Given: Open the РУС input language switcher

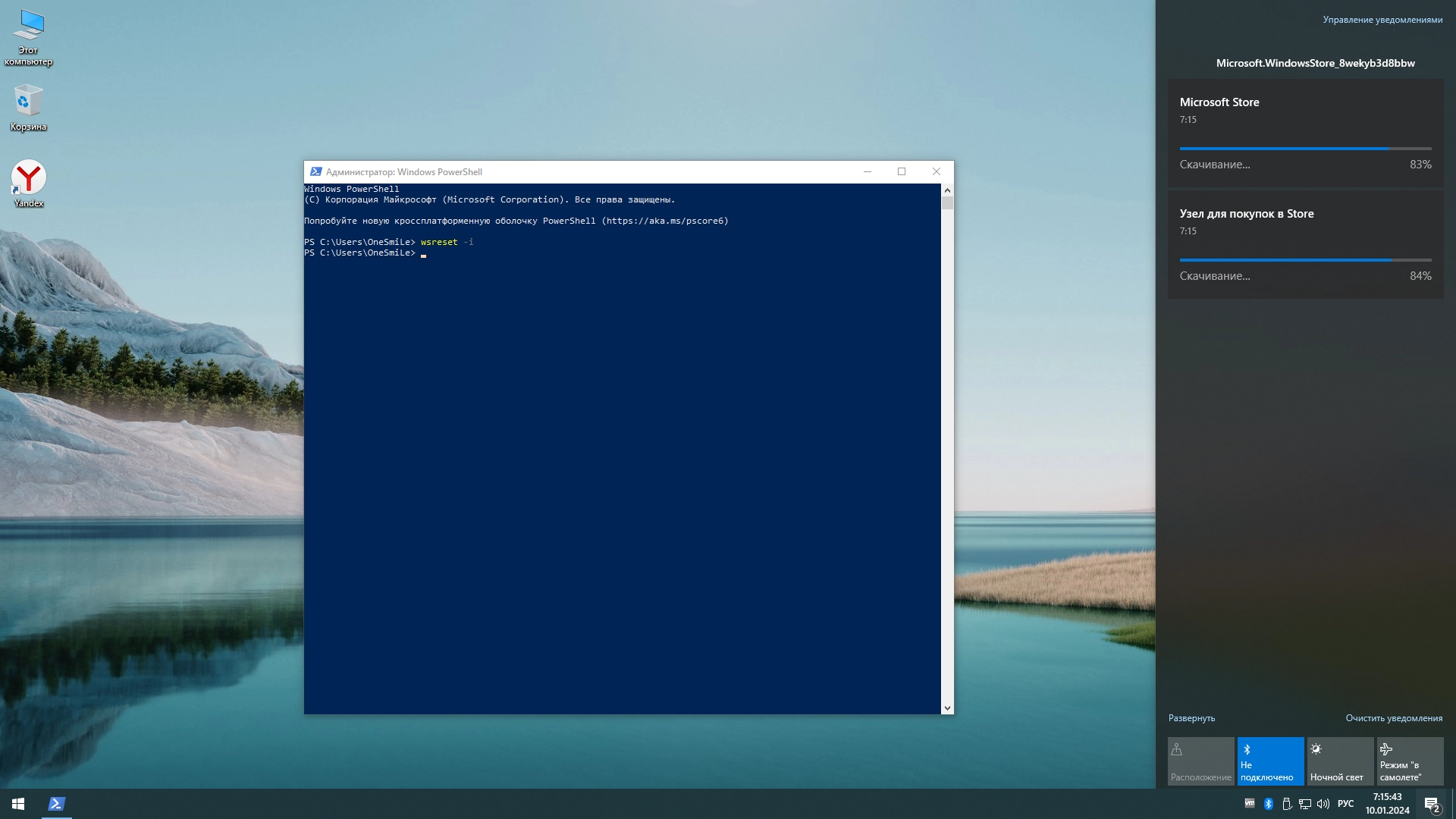Looking at the screenshot, I should tap(1345, 804).
